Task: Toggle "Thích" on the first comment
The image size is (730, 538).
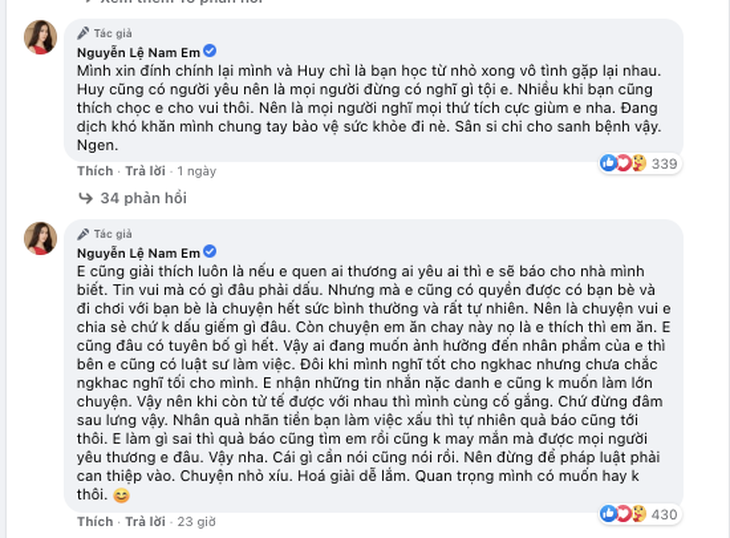Action: coord(95,171)
